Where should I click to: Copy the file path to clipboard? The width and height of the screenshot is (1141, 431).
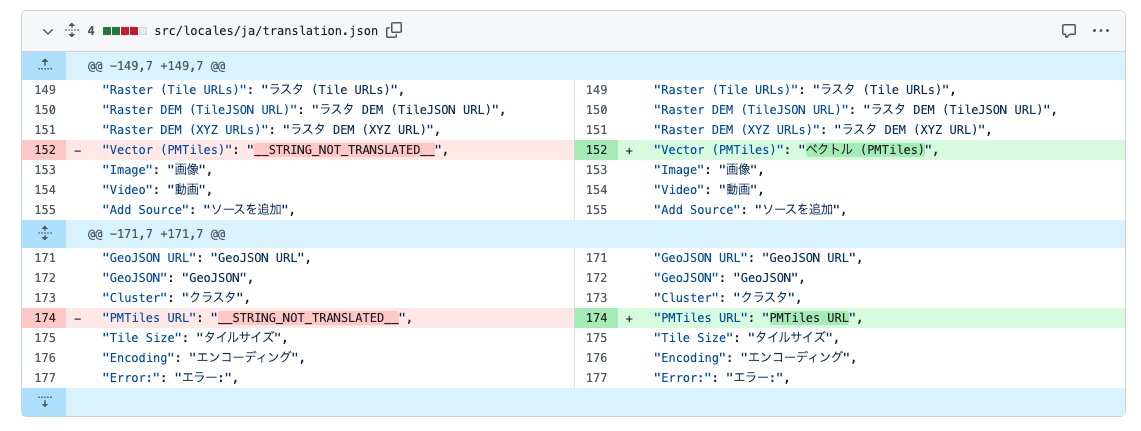pos(394,31)
